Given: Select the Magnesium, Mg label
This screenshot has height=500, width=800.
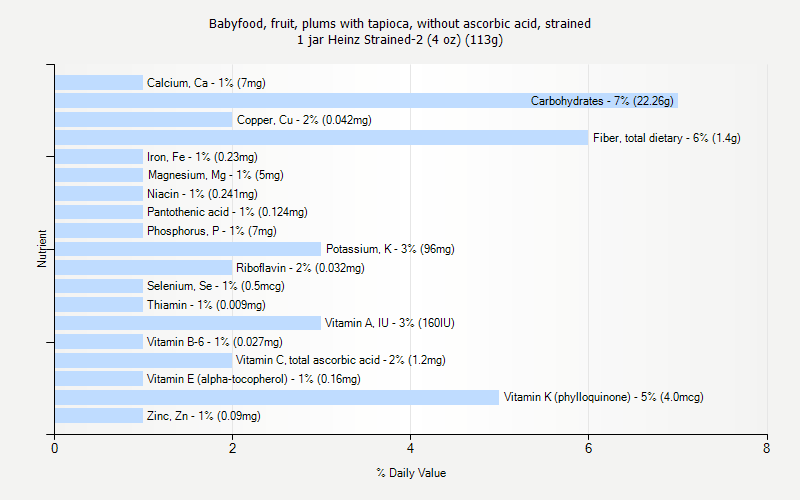Looking at the screenshot, I should [x=216, y=176].
